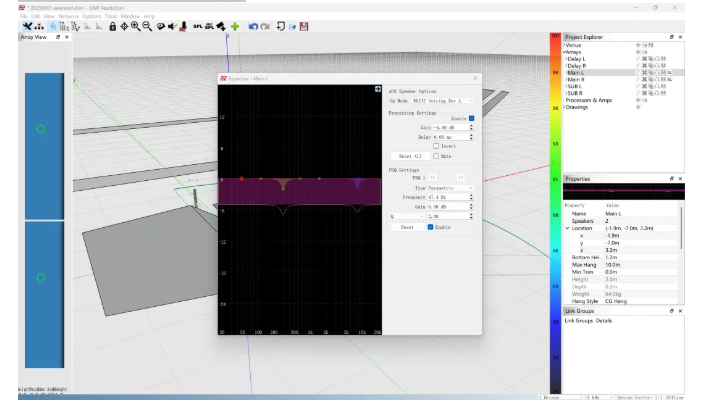The image size is (702, 412).
Task: Open the Op Mode voicing dropdown
Action: tap(443, 101)
